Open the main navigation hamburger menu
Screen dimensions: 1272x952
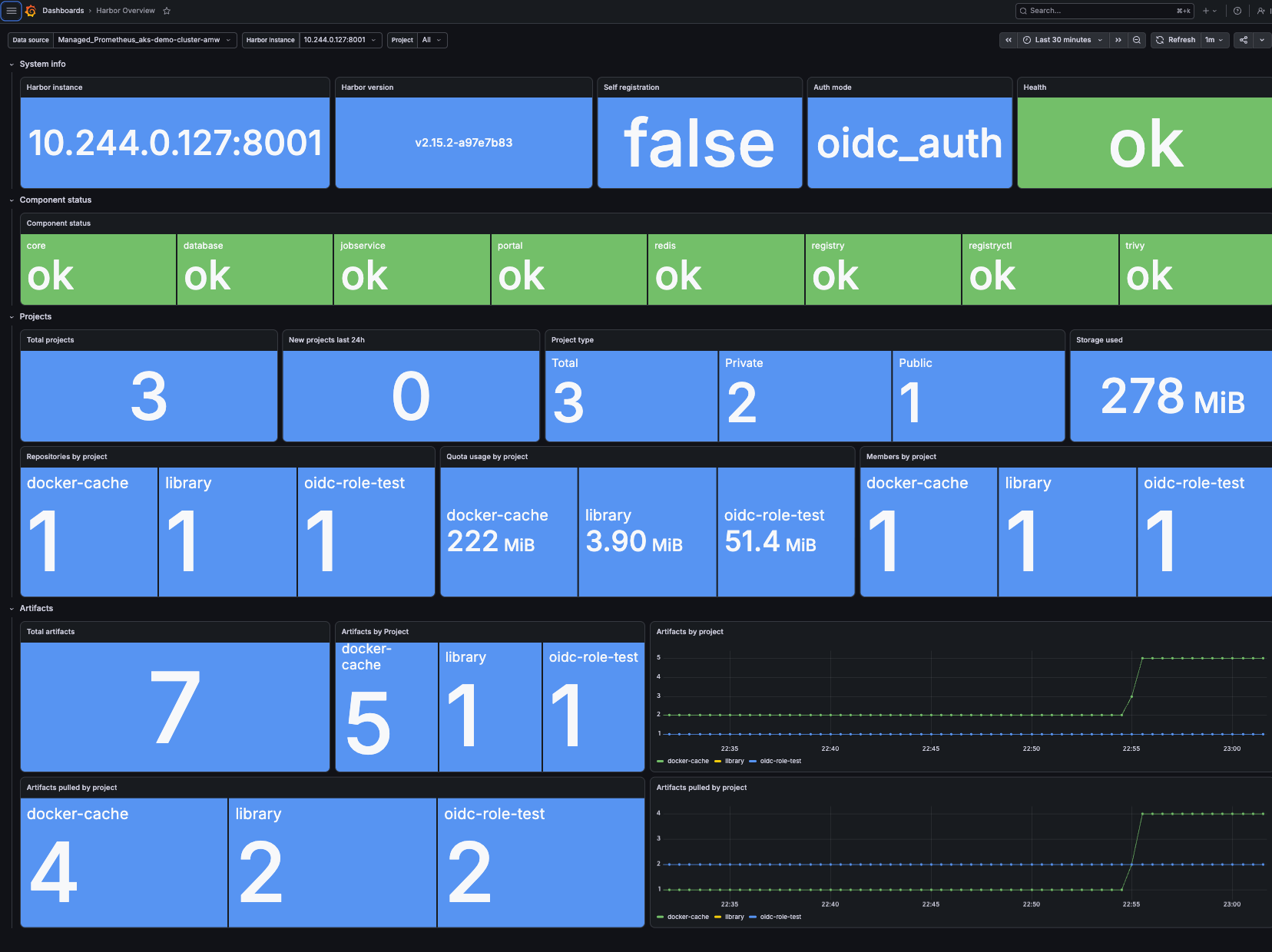point(12,11)
